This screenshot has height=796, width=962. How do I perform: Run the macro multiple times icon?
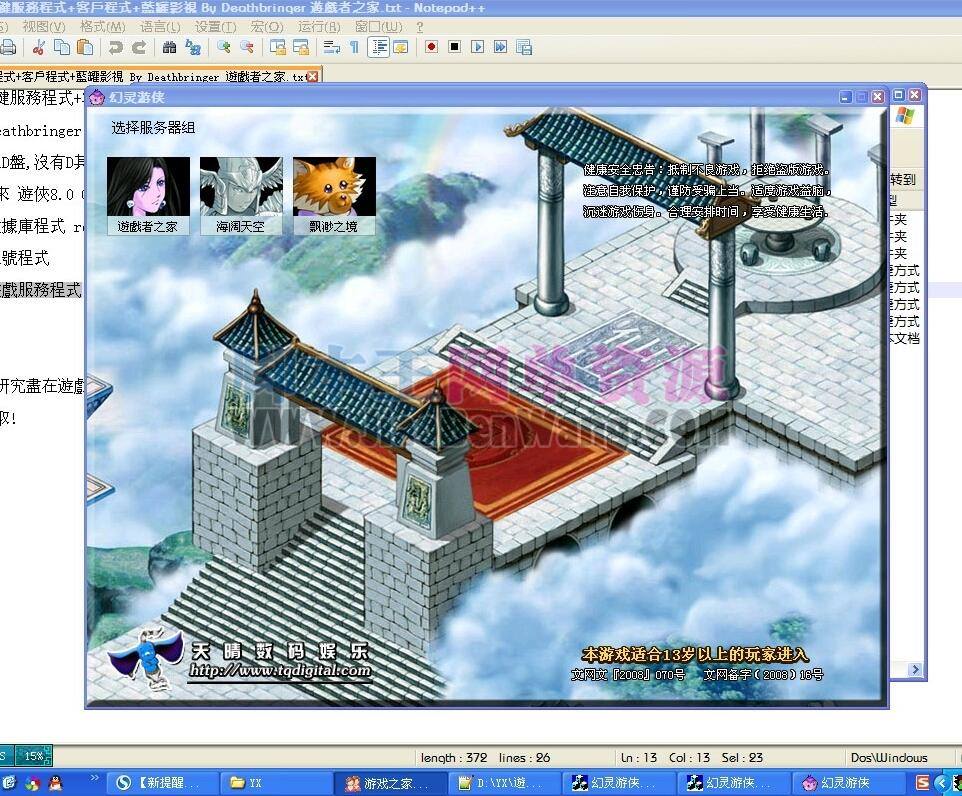(x=501, y=47)
